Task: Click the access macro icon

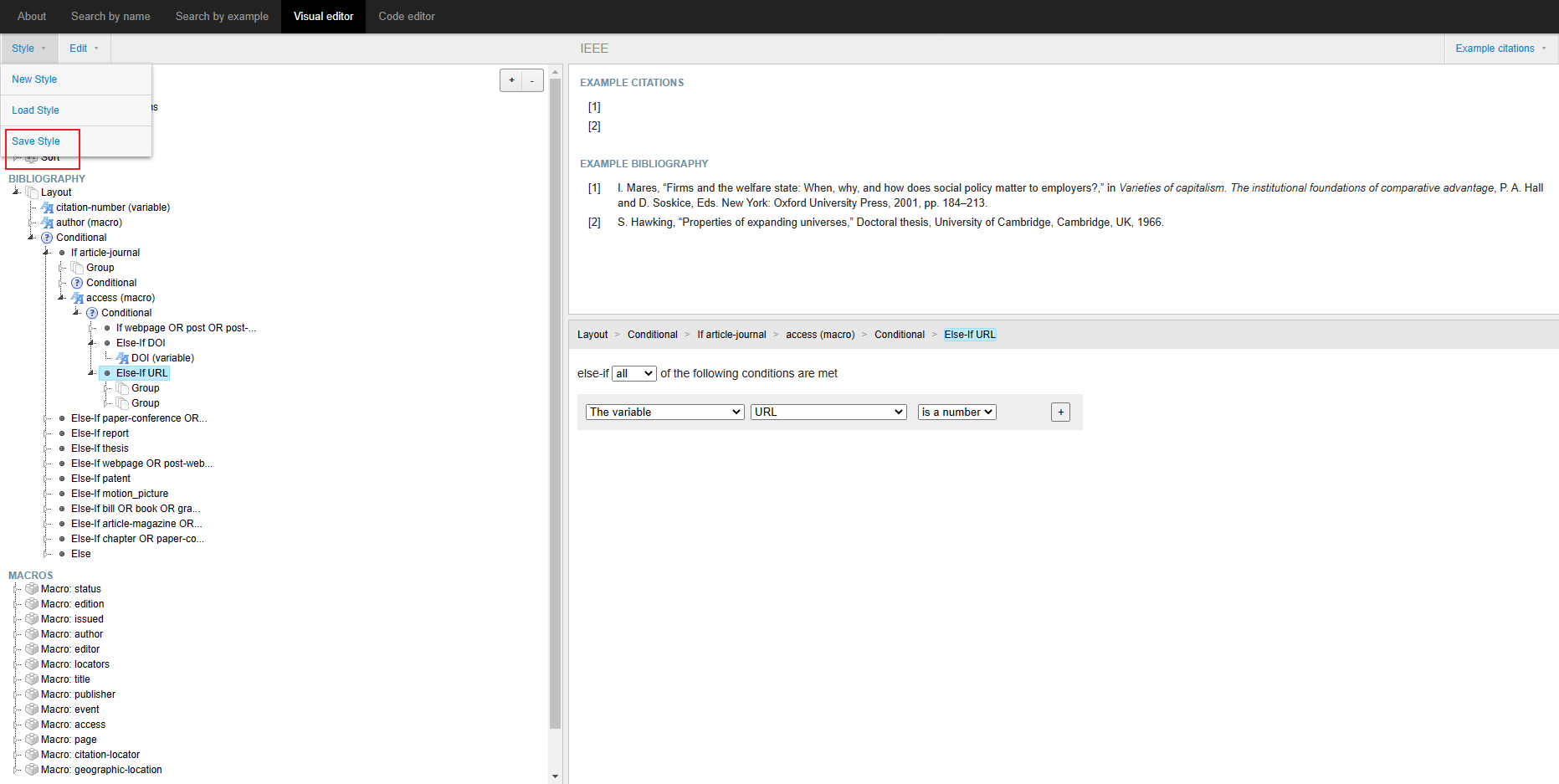Action: 78,298
